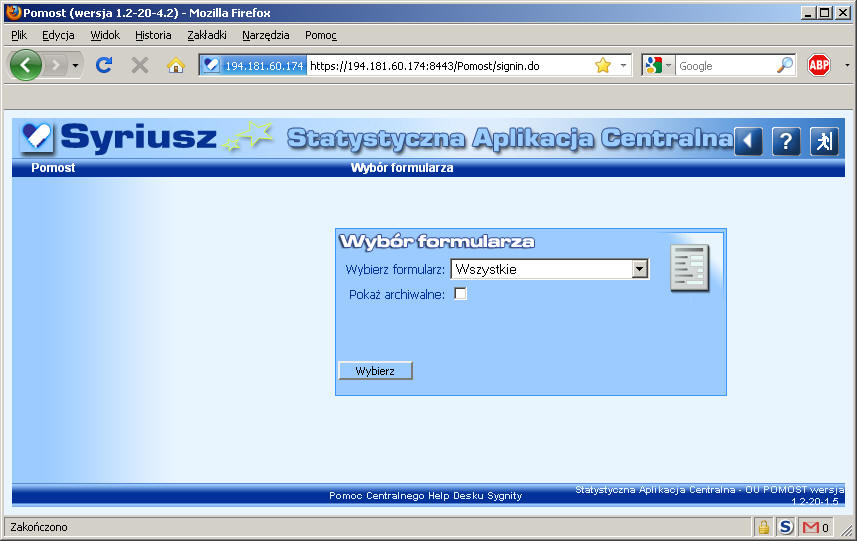The width and height of the screenshot is (857, 541).
Task: Click the stop loading X icon
Action: (x=140, y=66)
